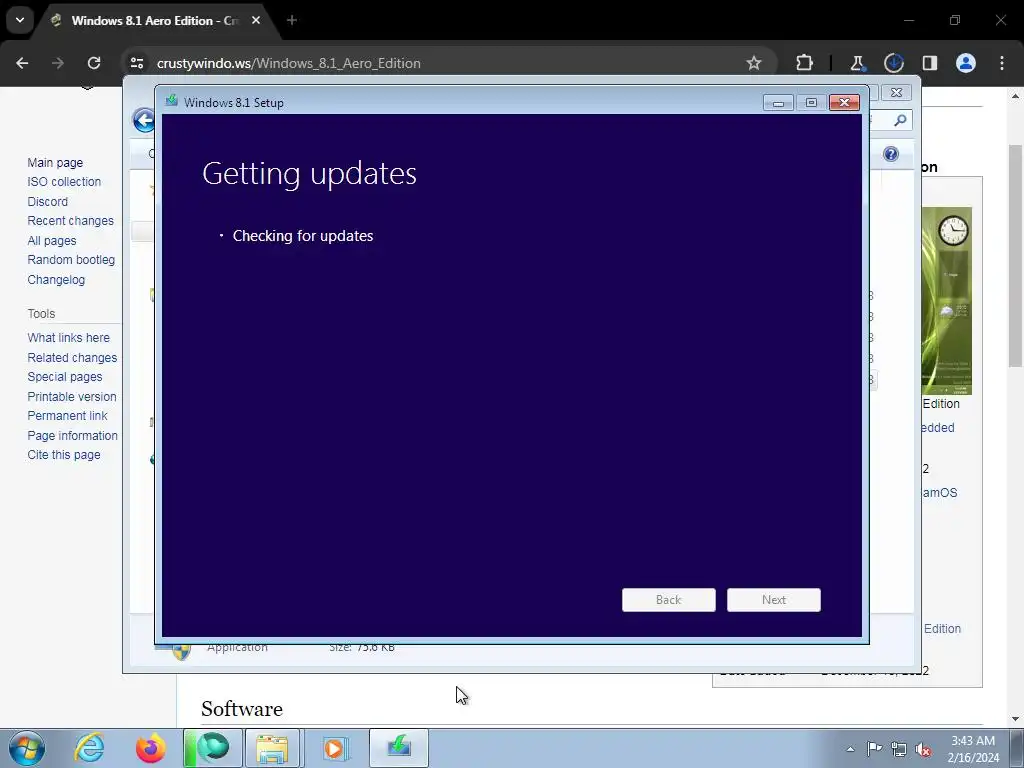Open the Random bootleg link
The height and width of the screenshot is (768, 1024).
(x=71, y=259)
